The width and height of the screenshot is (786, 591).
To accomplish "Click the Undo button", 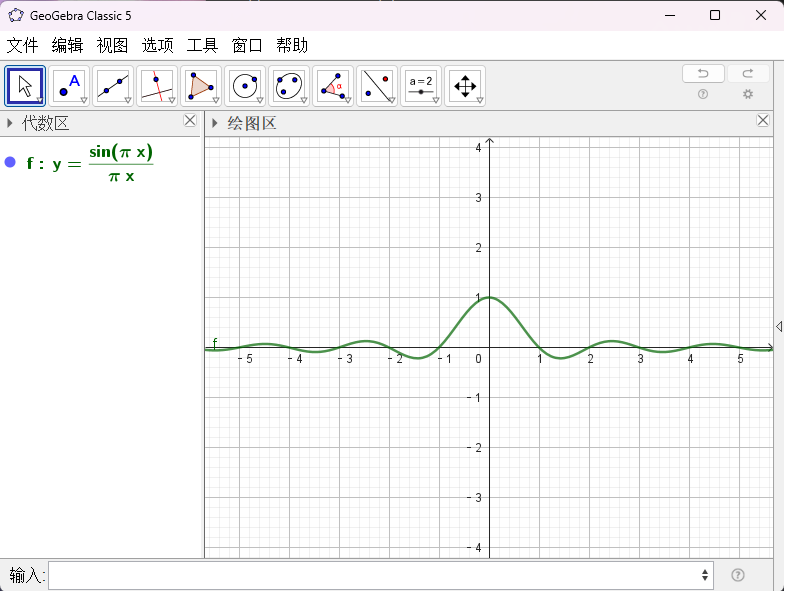I will [x=703, y=74].
